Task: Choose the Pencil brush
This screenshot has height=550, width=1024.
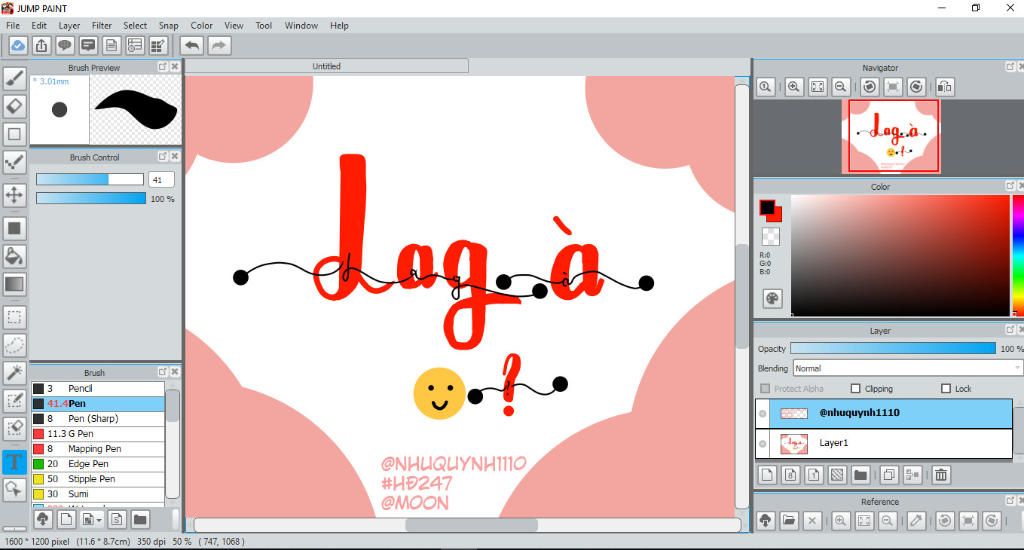Action: pos(98,388)
